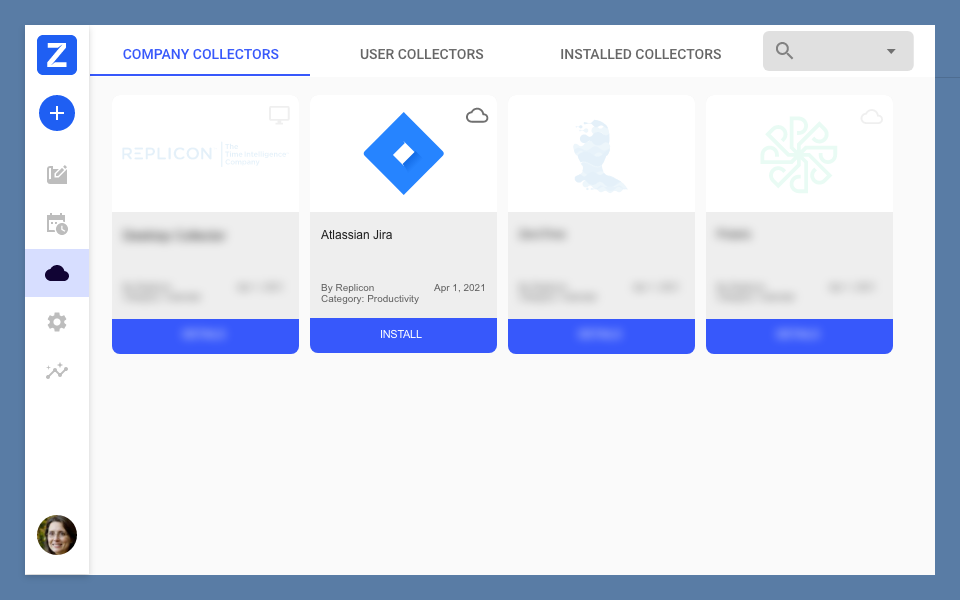Click the search magnifier icon
Viewport: 960px width, 600px height.
[x=784, y=51]
